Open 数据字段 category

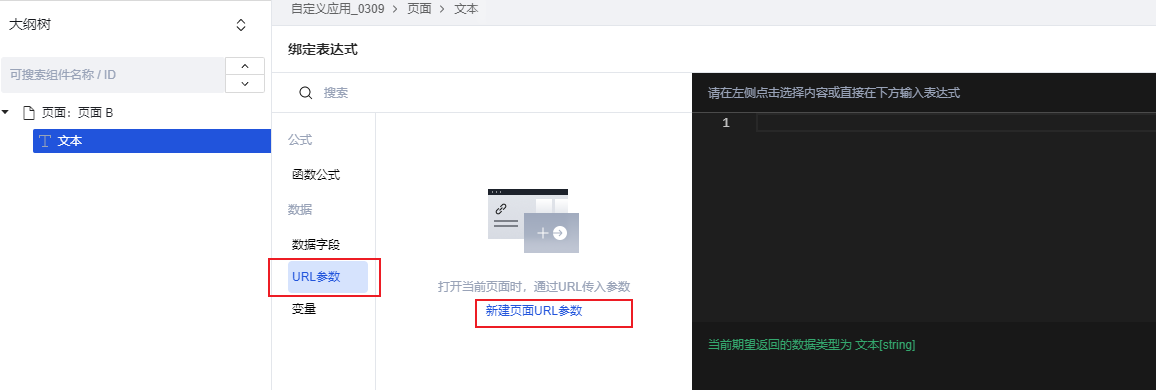pos(316,245)
